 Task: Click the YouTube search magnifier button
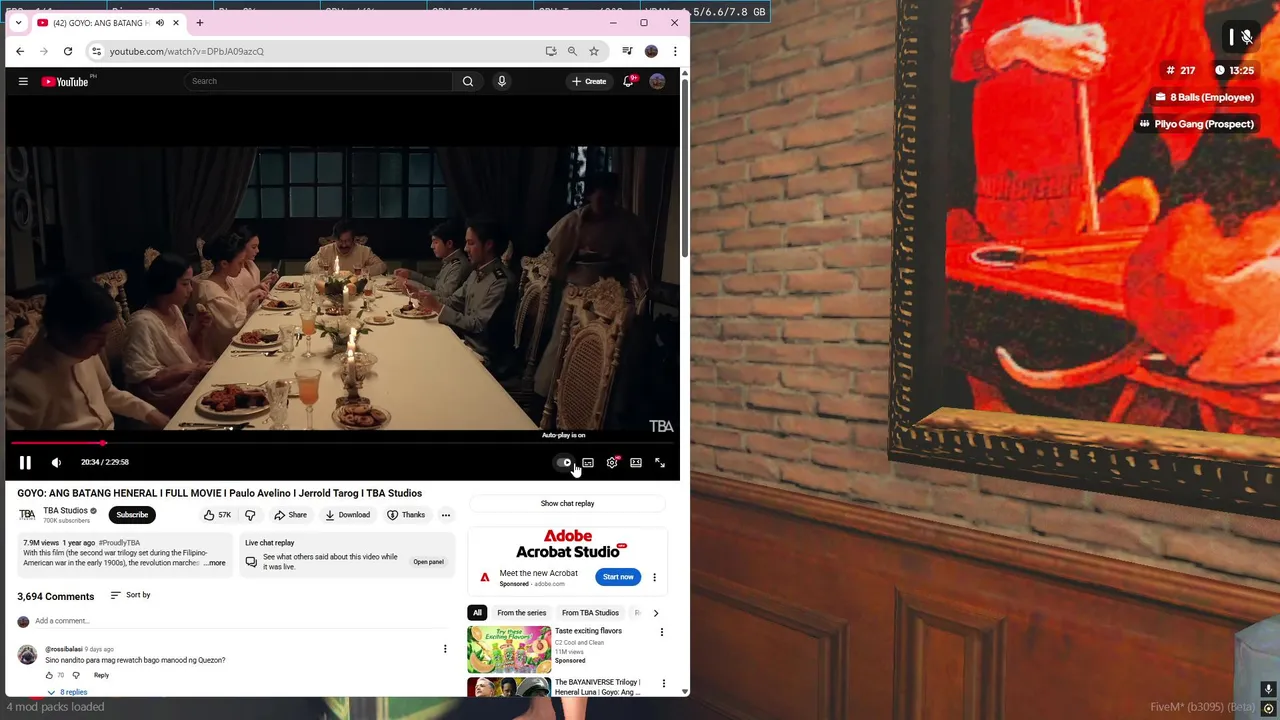point(467,81)
